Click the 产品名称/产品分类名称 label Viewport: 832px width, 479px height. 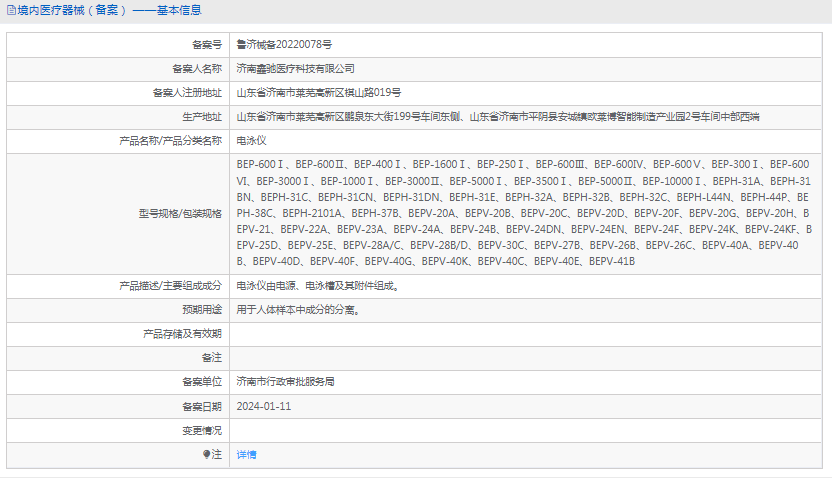(x=170, y=141)
